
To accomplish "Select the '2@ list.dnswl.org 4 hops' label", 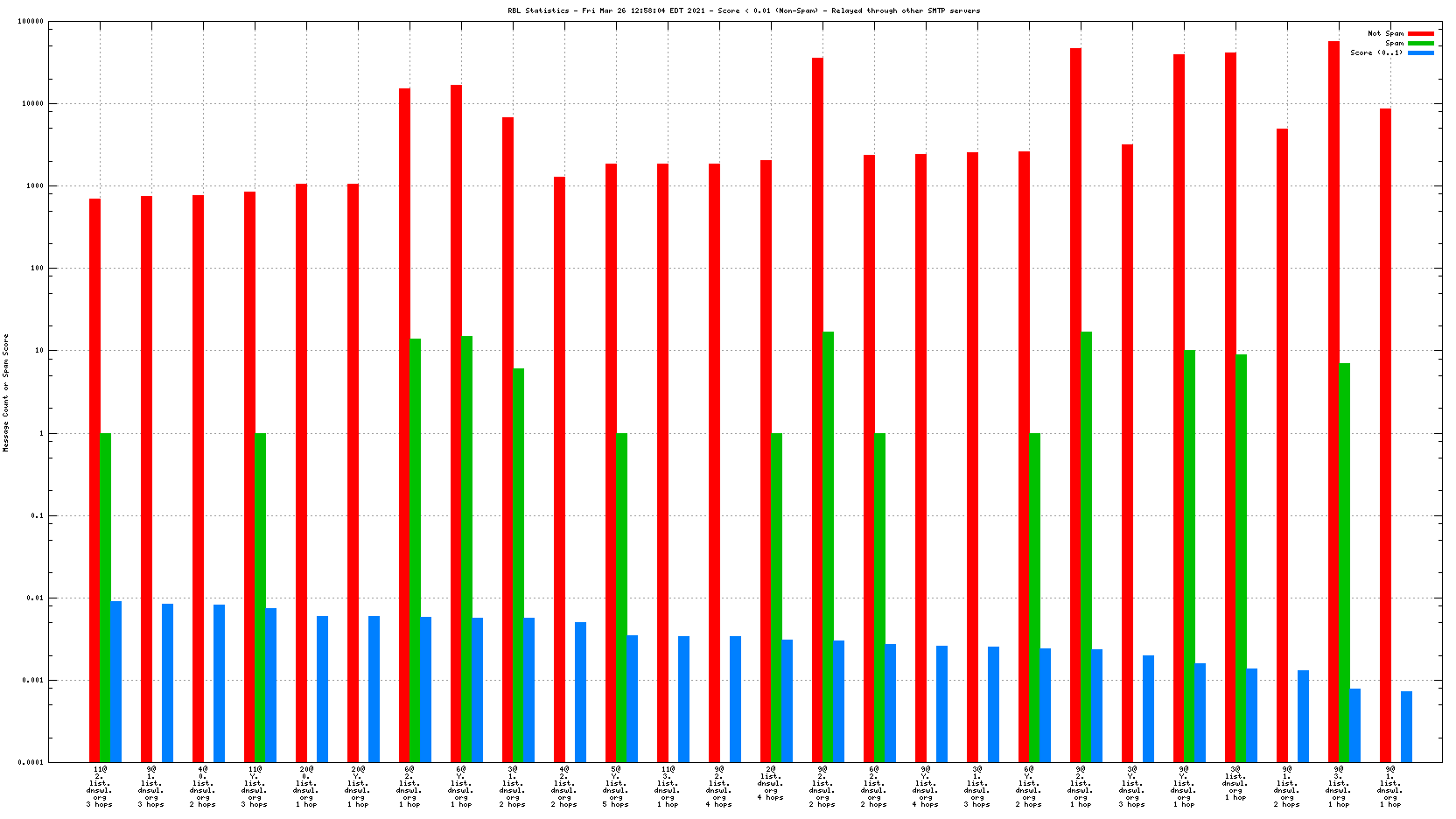I will click(x=771, y=783).
